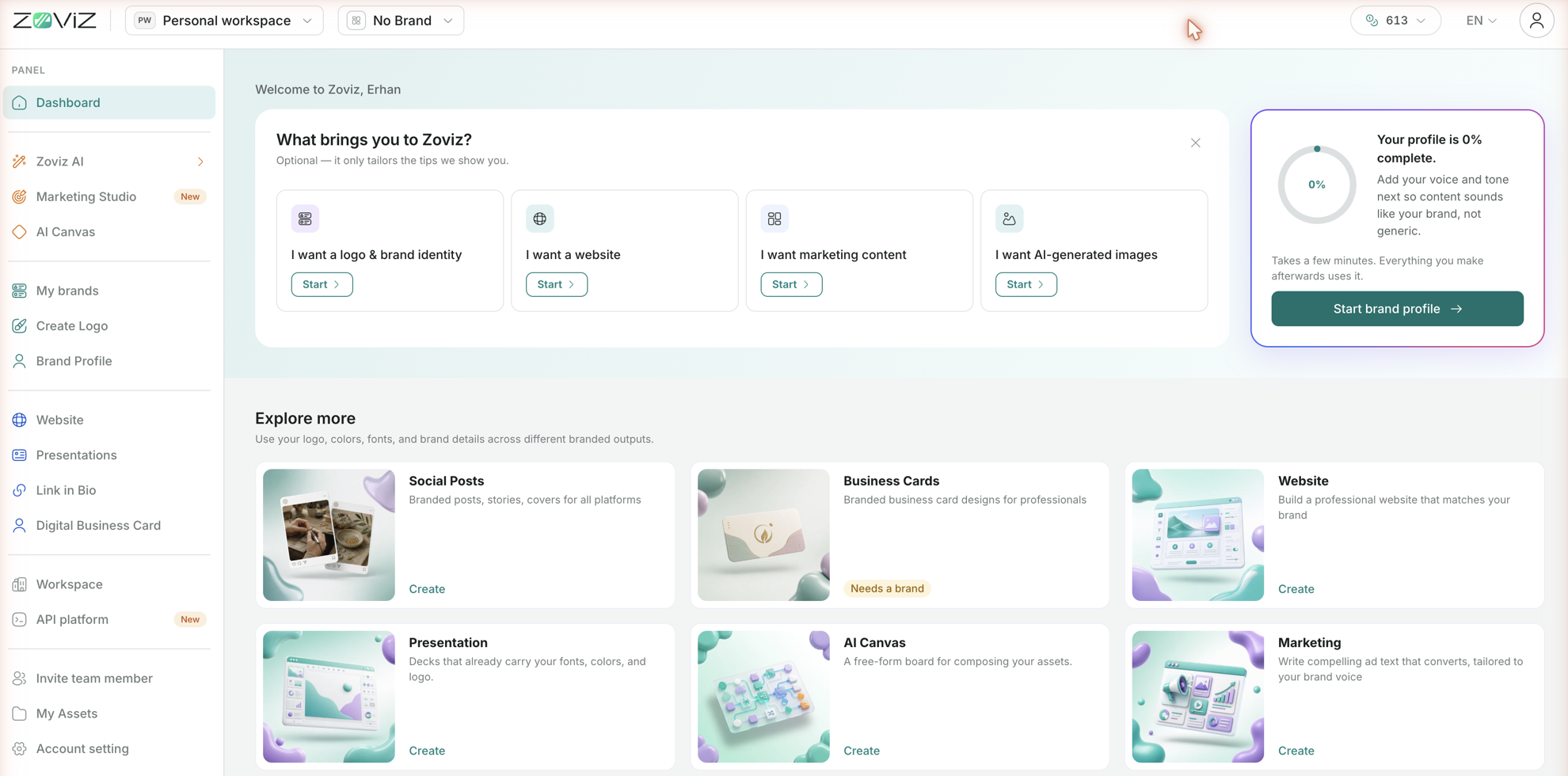
Task: Click the Zoviz logo
Action: tap(55, 21)
